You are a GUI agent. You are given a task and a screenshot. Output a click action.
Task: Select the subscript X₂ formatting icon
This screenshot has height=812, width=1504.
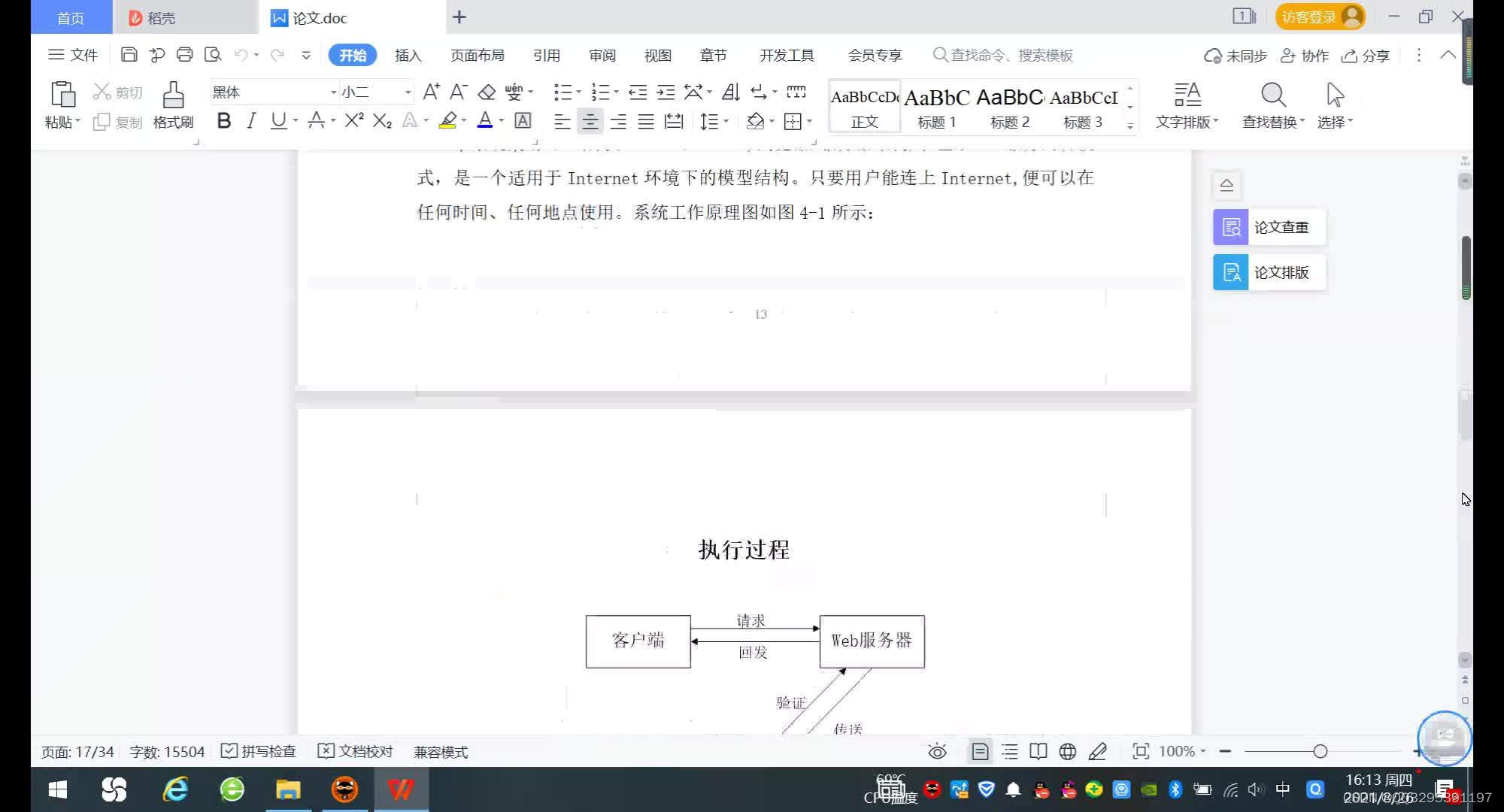381,121
